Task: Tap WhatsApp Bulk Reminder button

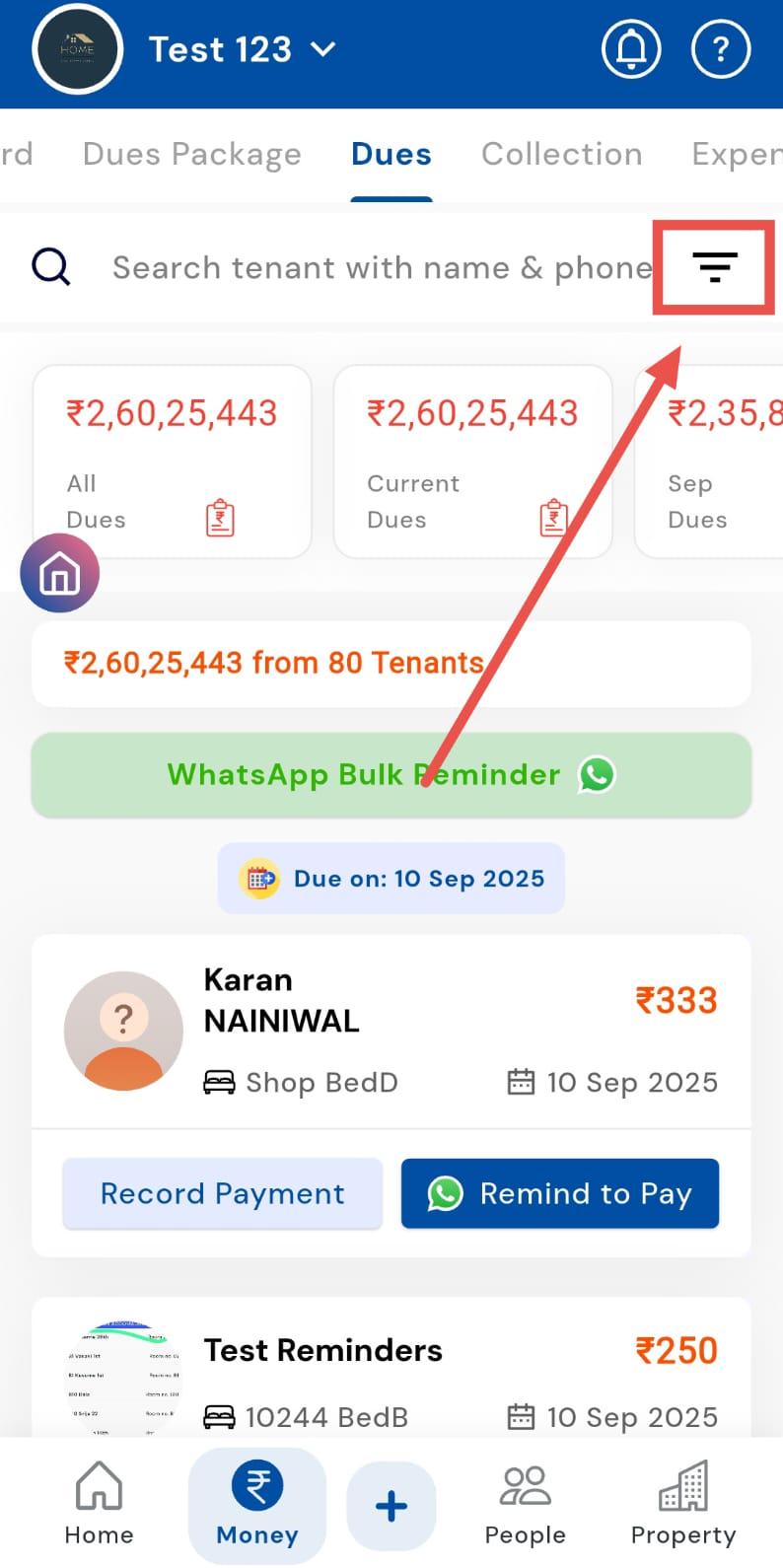Action: (x=391, y=775)
